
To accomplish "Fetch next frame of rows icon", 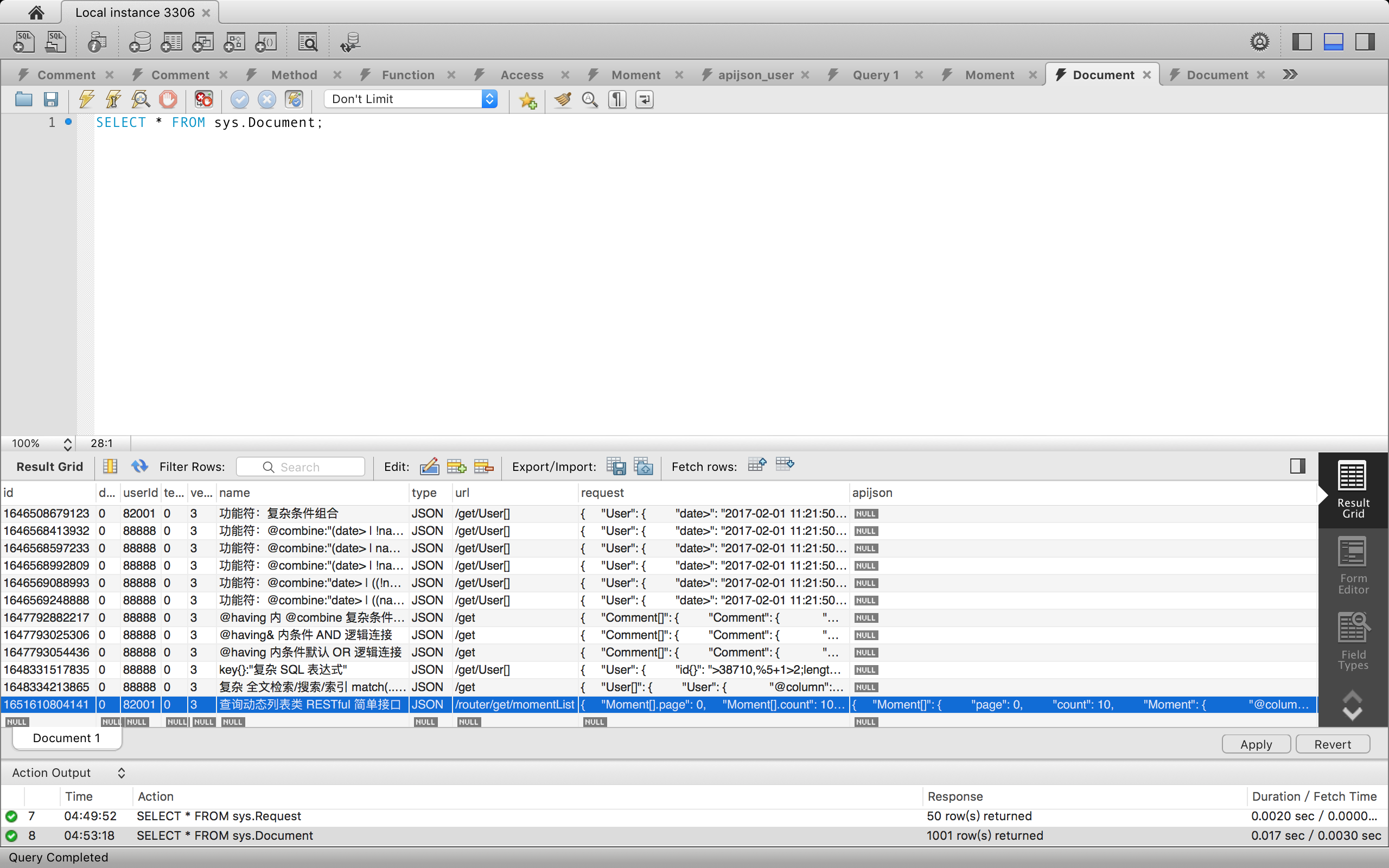I will (757, 464).
